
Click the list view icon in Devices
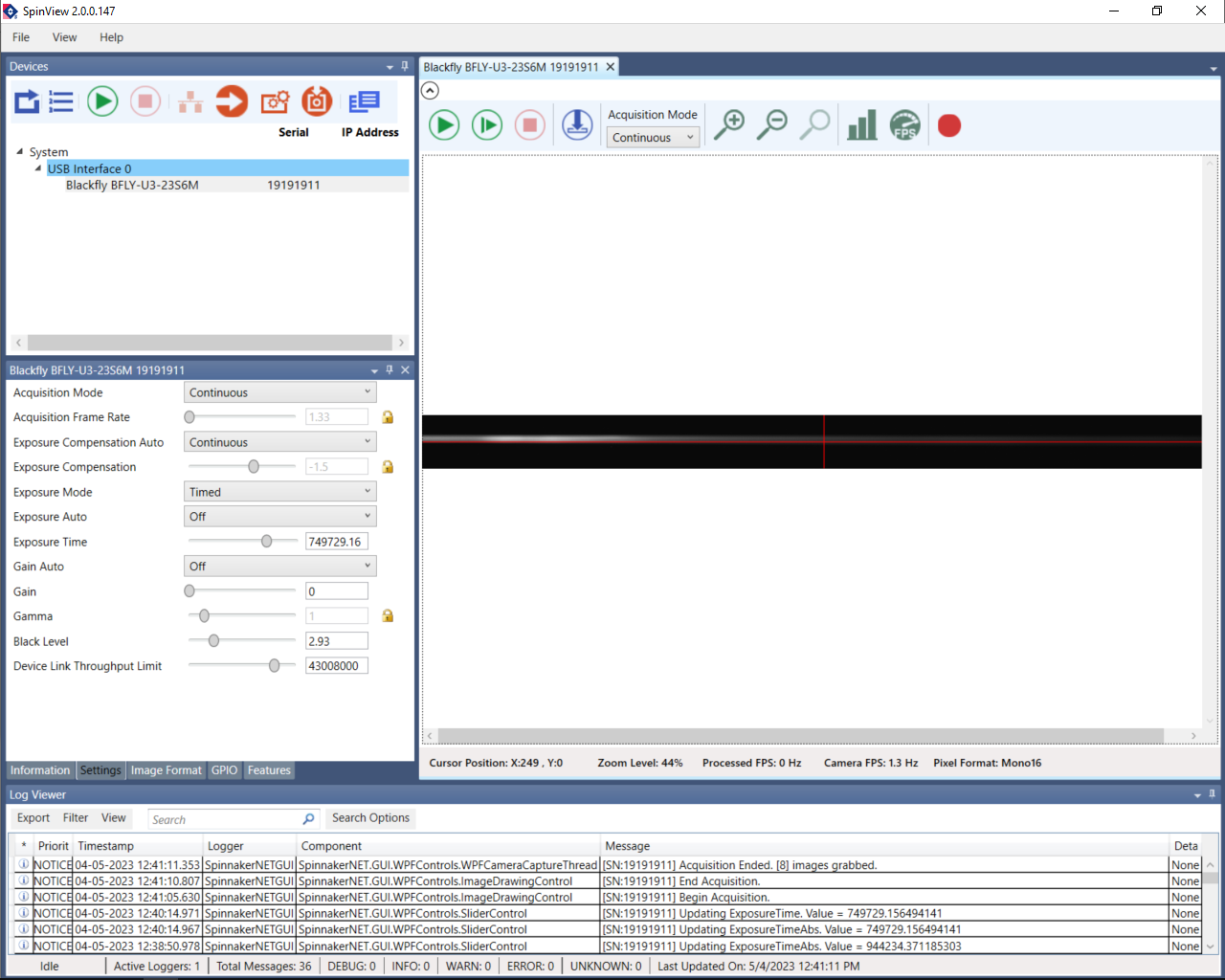point(61,101)
